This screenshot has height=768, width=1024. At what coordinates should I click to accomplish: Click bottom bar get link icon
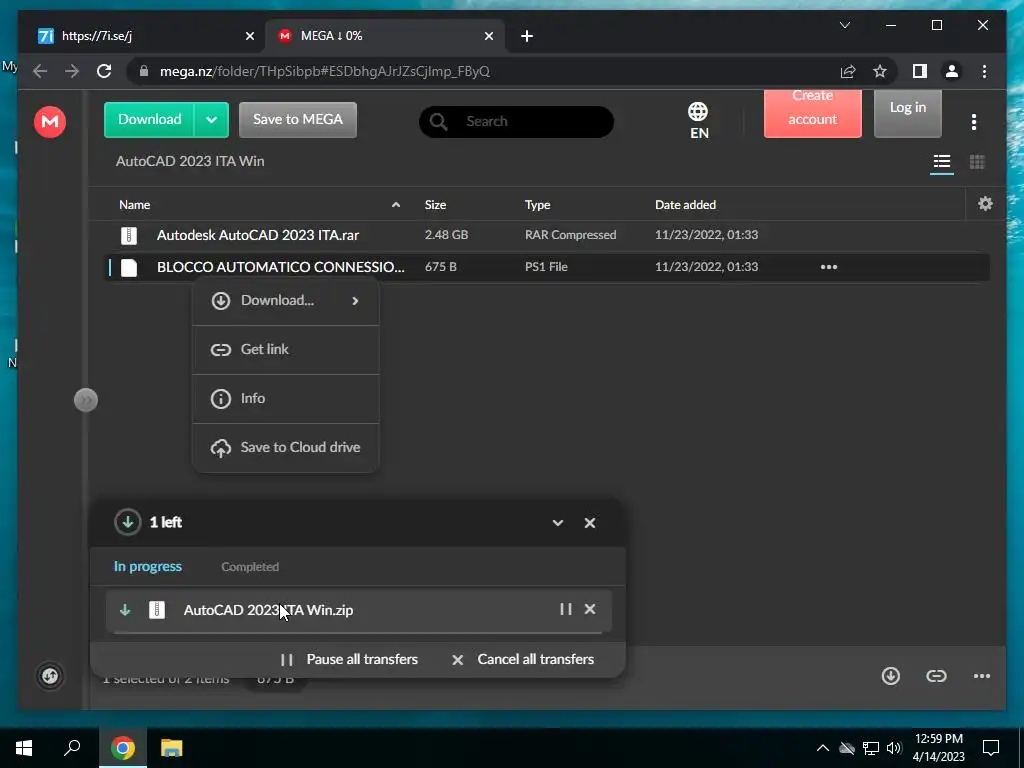[936, 676]
